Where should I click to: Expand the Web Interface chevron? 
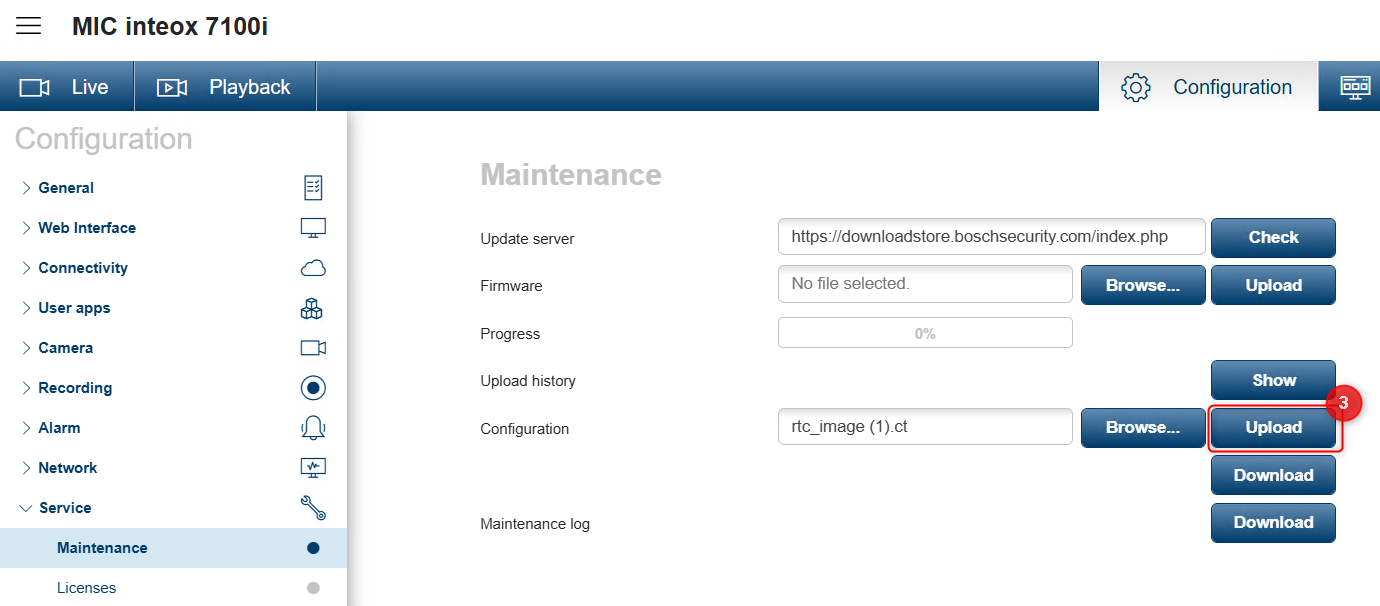26,228
